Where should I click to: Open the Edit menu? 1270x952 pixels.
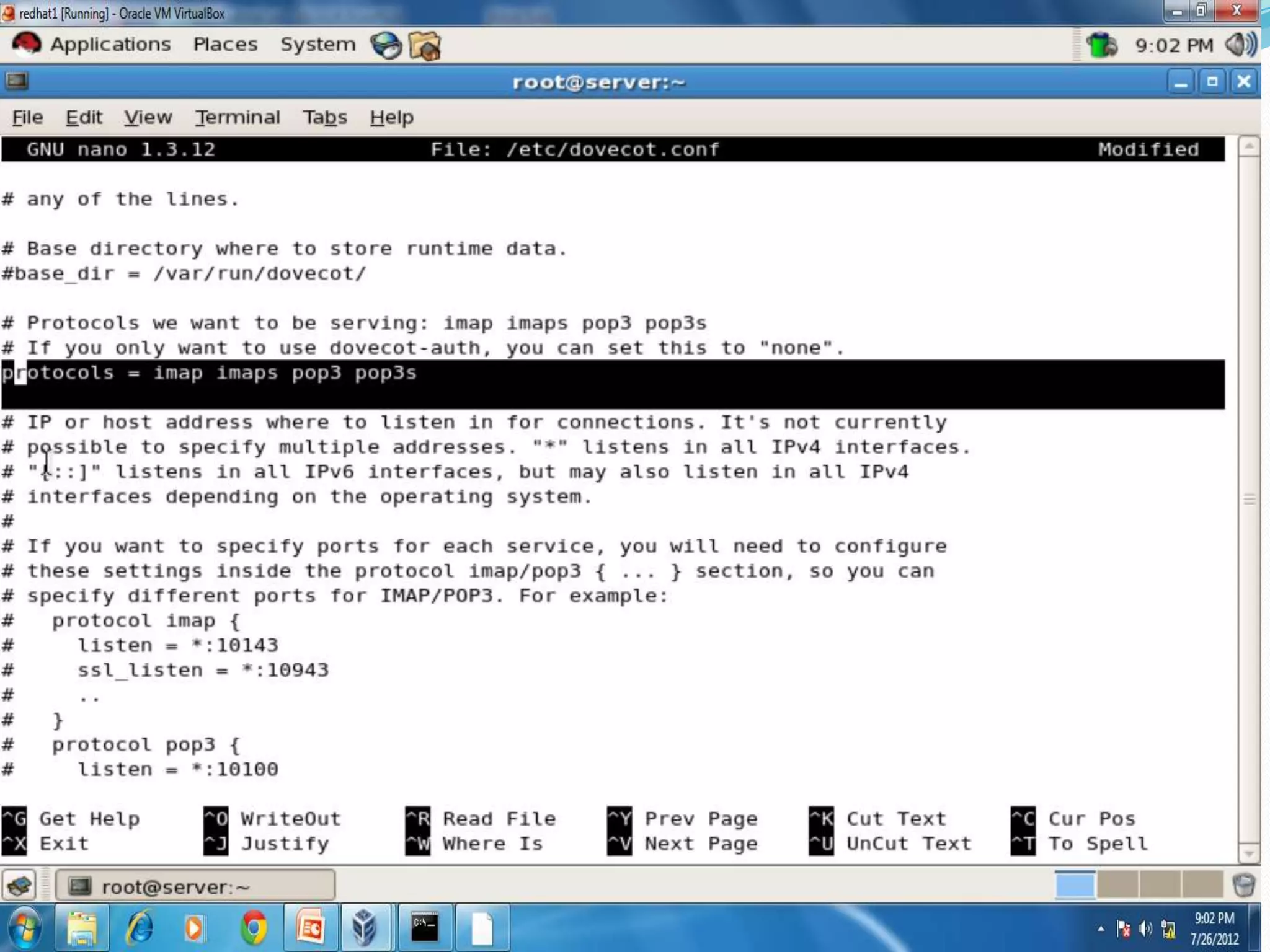click(84, 117)
